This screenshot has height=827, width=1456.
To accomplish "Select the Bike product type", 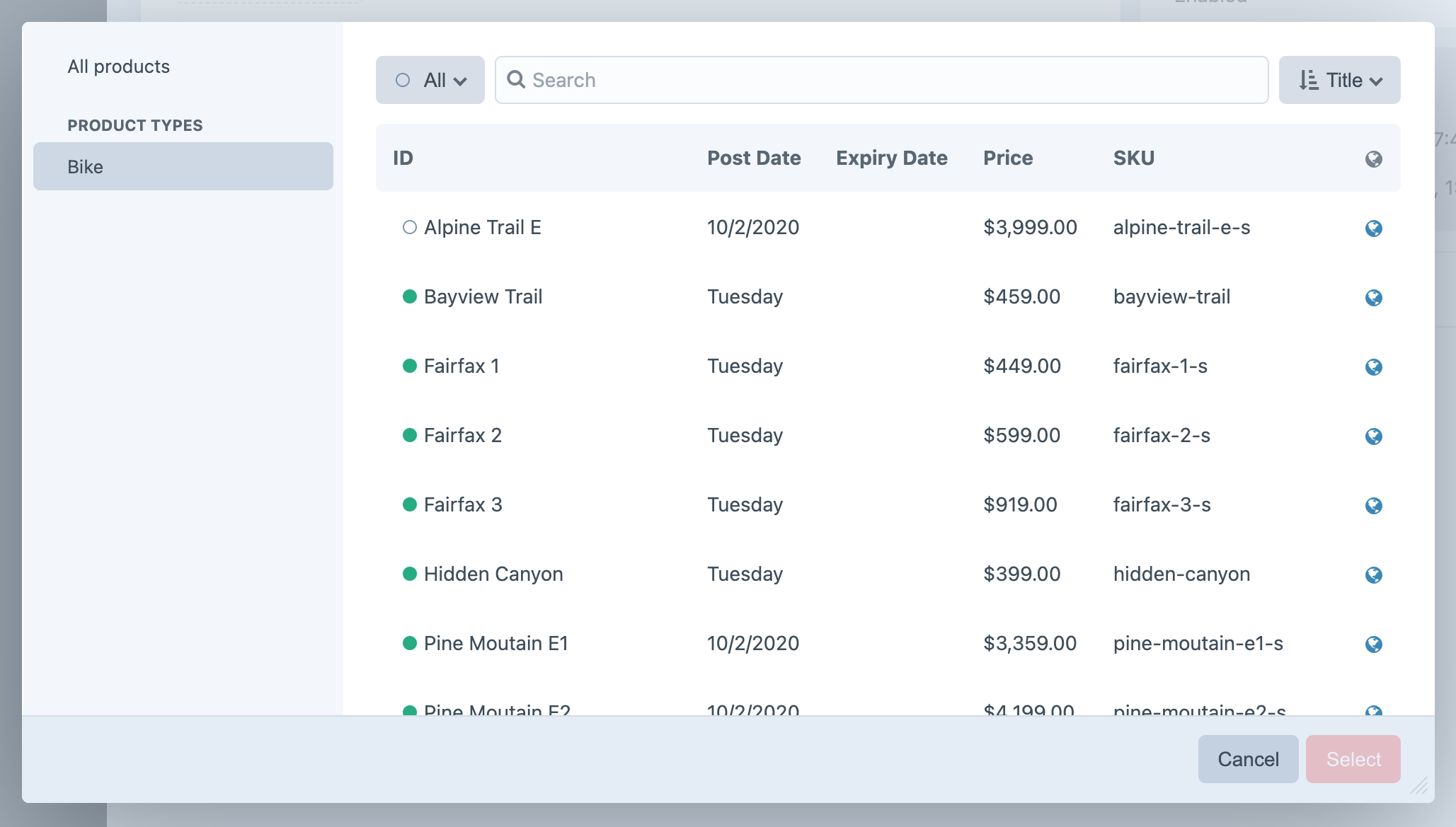I will click(183, 166).
